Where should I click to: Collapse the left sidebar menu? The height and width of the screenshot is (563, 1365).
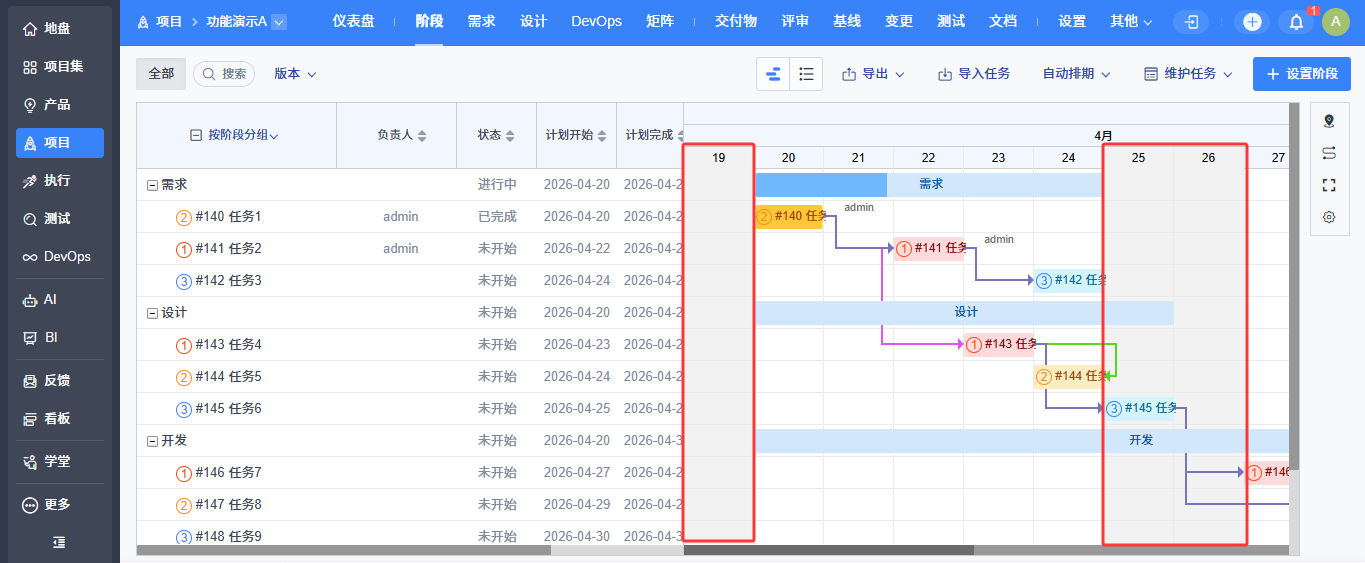tap(59, 542)
